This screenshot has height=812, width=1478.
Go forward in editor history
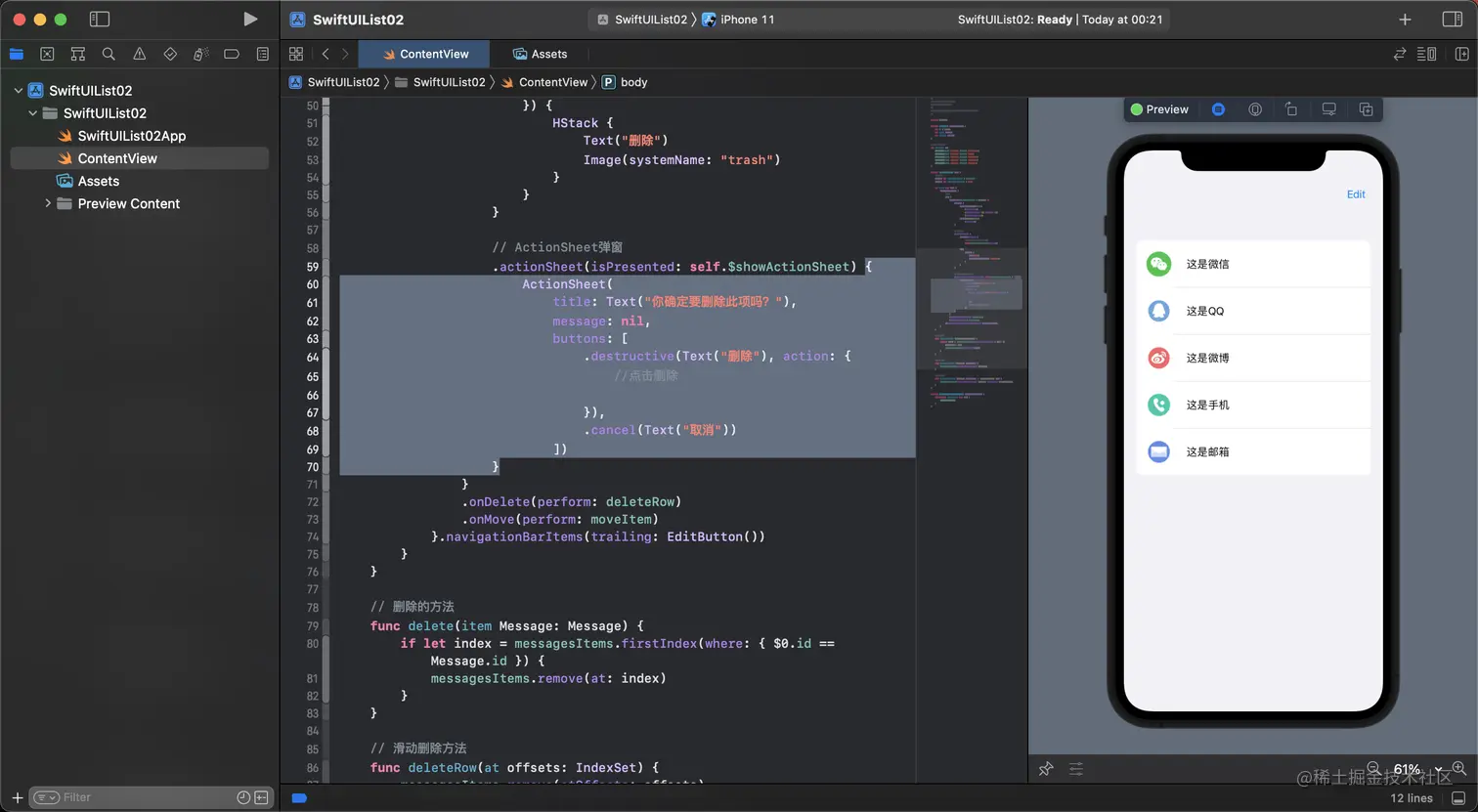point(345,54)
